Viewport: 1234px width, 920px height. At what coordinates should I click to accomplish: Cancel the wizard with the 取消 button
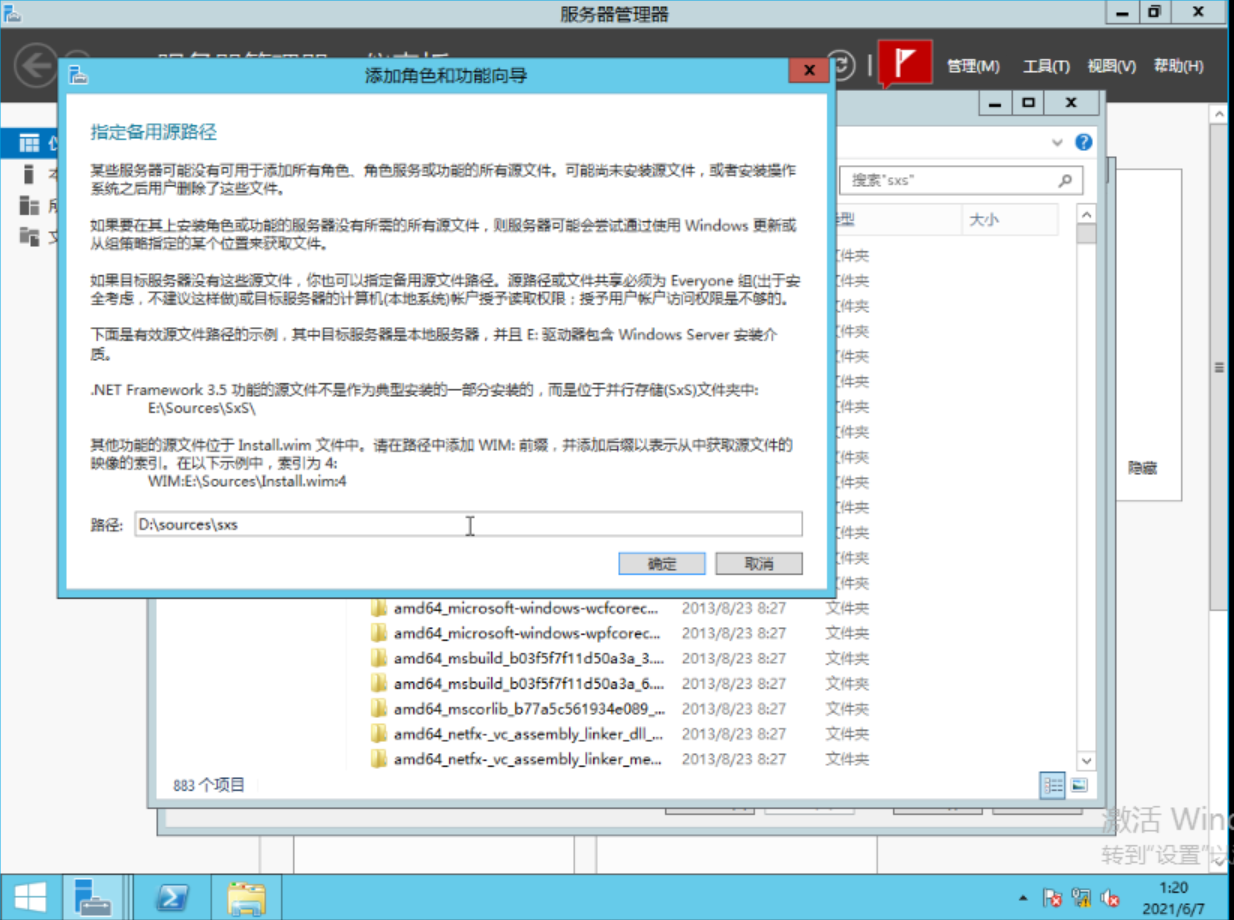tap(758, 563)
